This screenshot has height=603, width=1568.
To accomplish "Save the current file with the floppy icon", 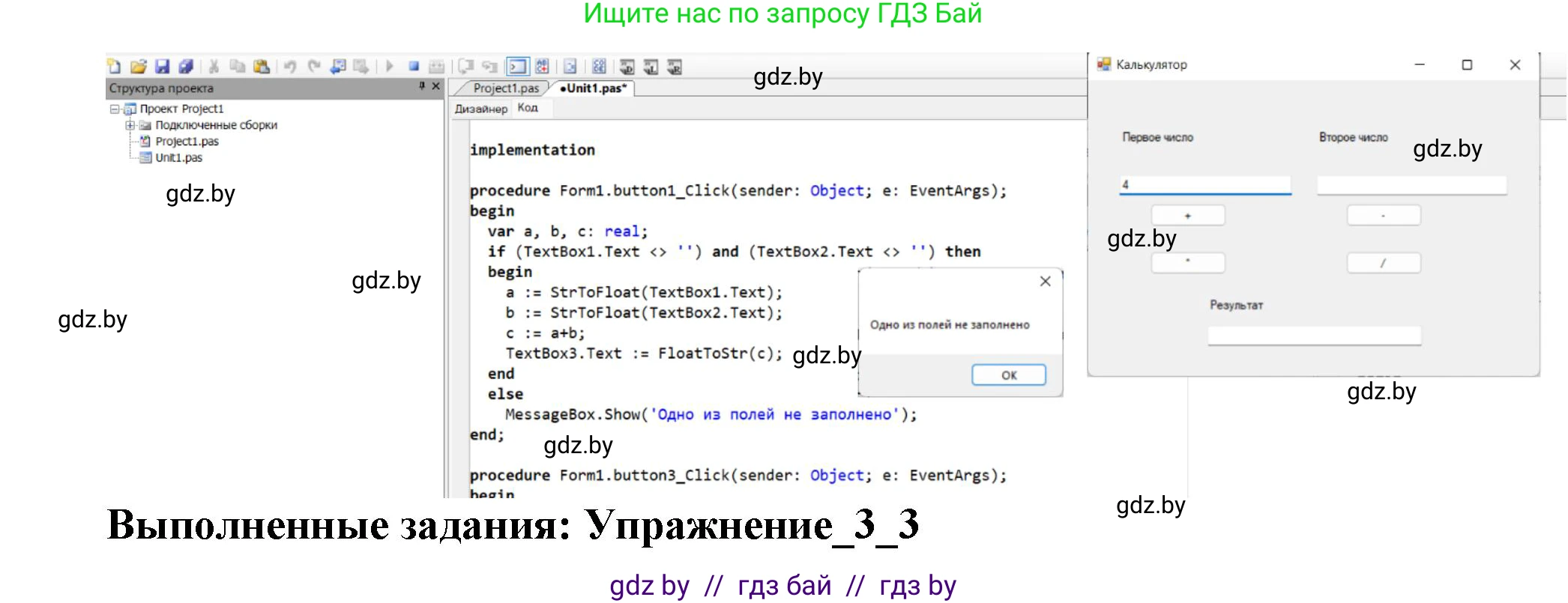I will click(162, 67).
